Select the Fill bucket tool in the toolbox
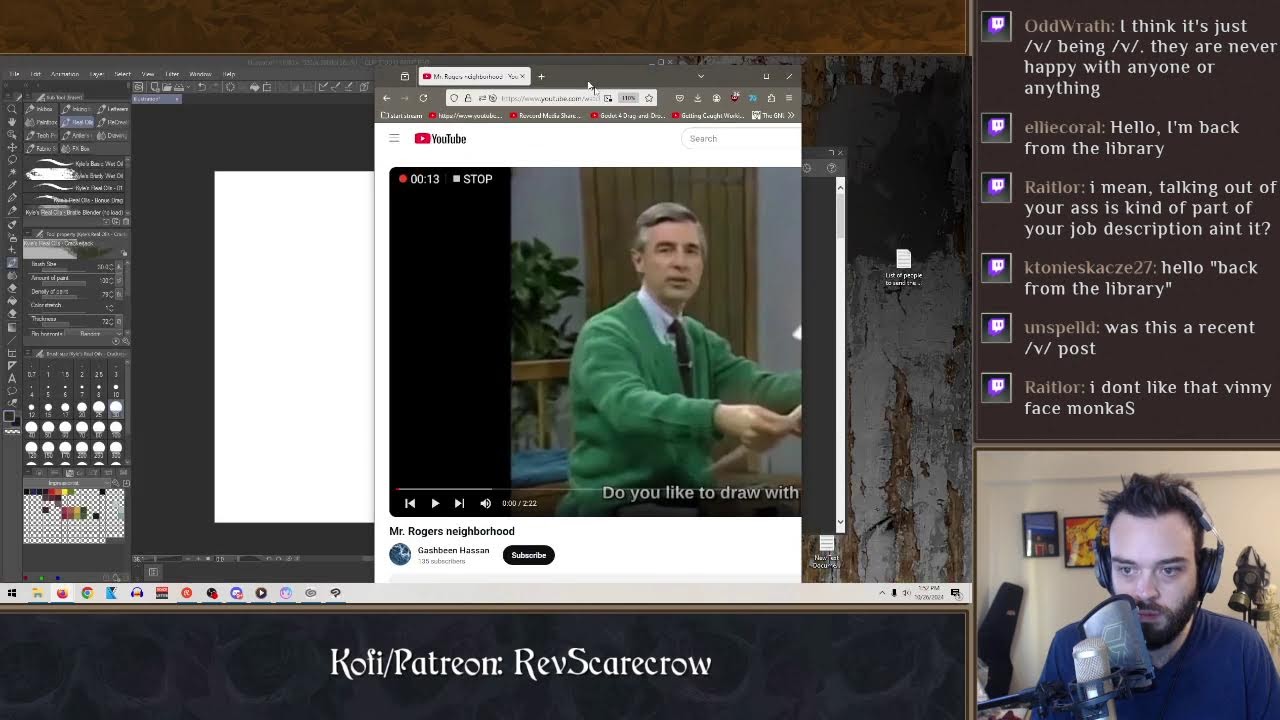This screenshot has width=1280, height=720. [12, 301]
